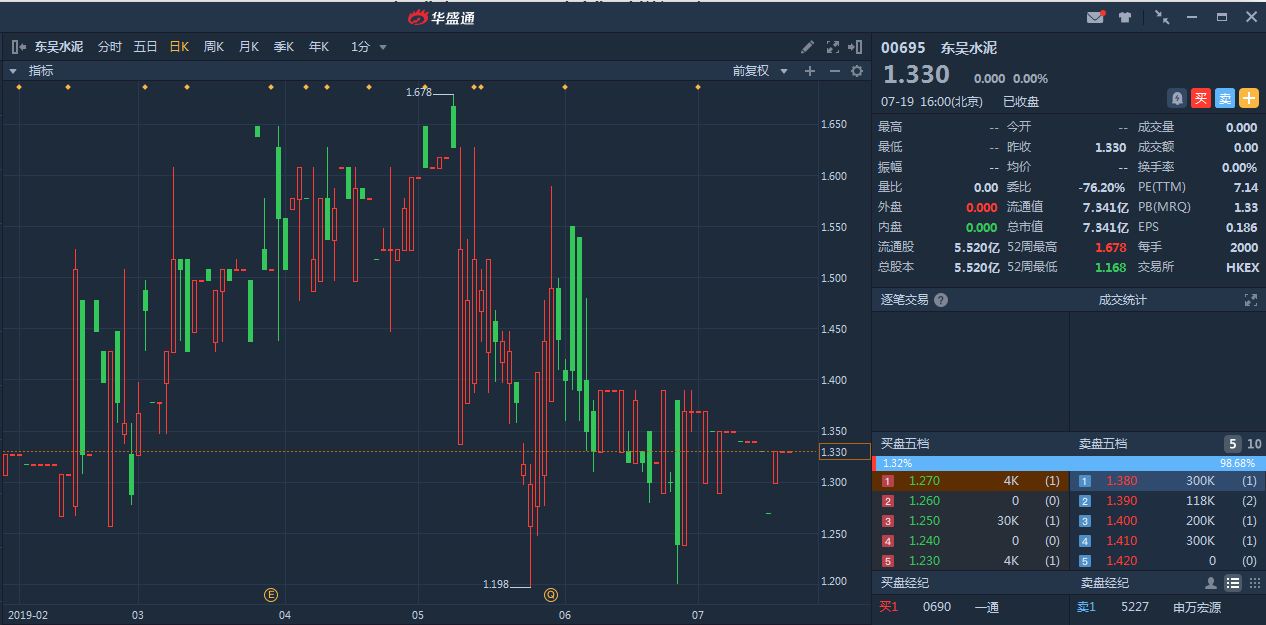The width and height of the screenshot is (1266, 625).
Task: Show broker view with the person icon
Action: click(1211, 583)
